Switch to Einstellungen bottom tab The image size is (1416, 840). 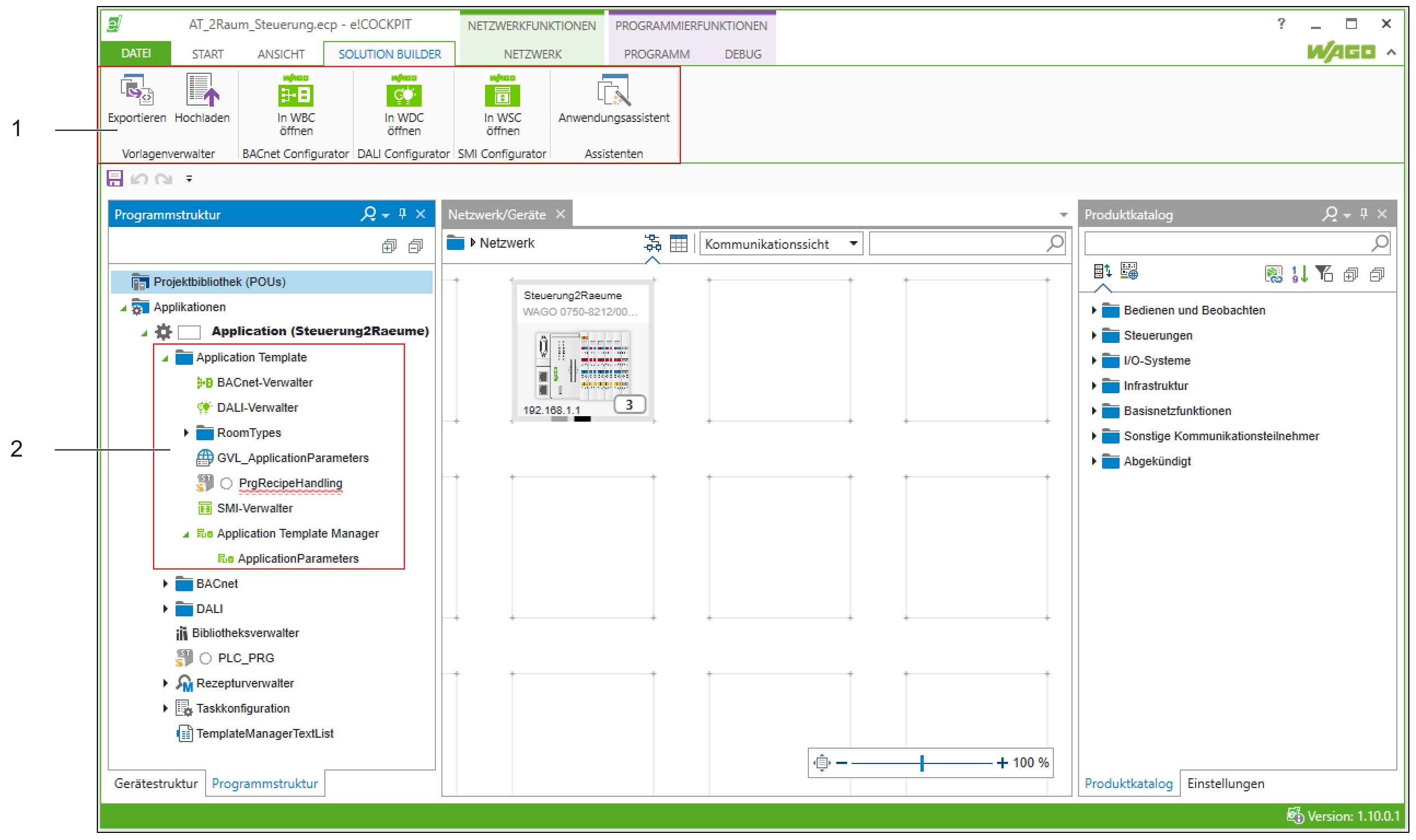1225,783
